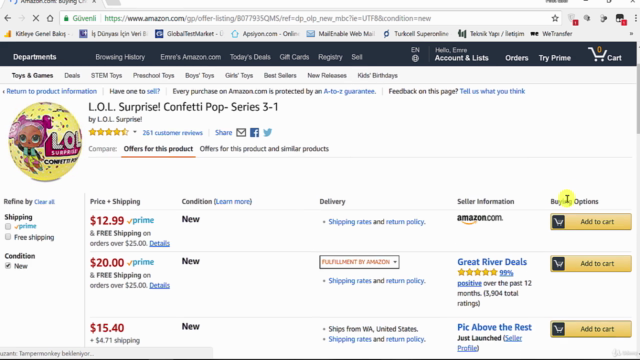Add Great River Deals offer to cart
Screen dimensions: 640x360
click(x=591, y=264)
